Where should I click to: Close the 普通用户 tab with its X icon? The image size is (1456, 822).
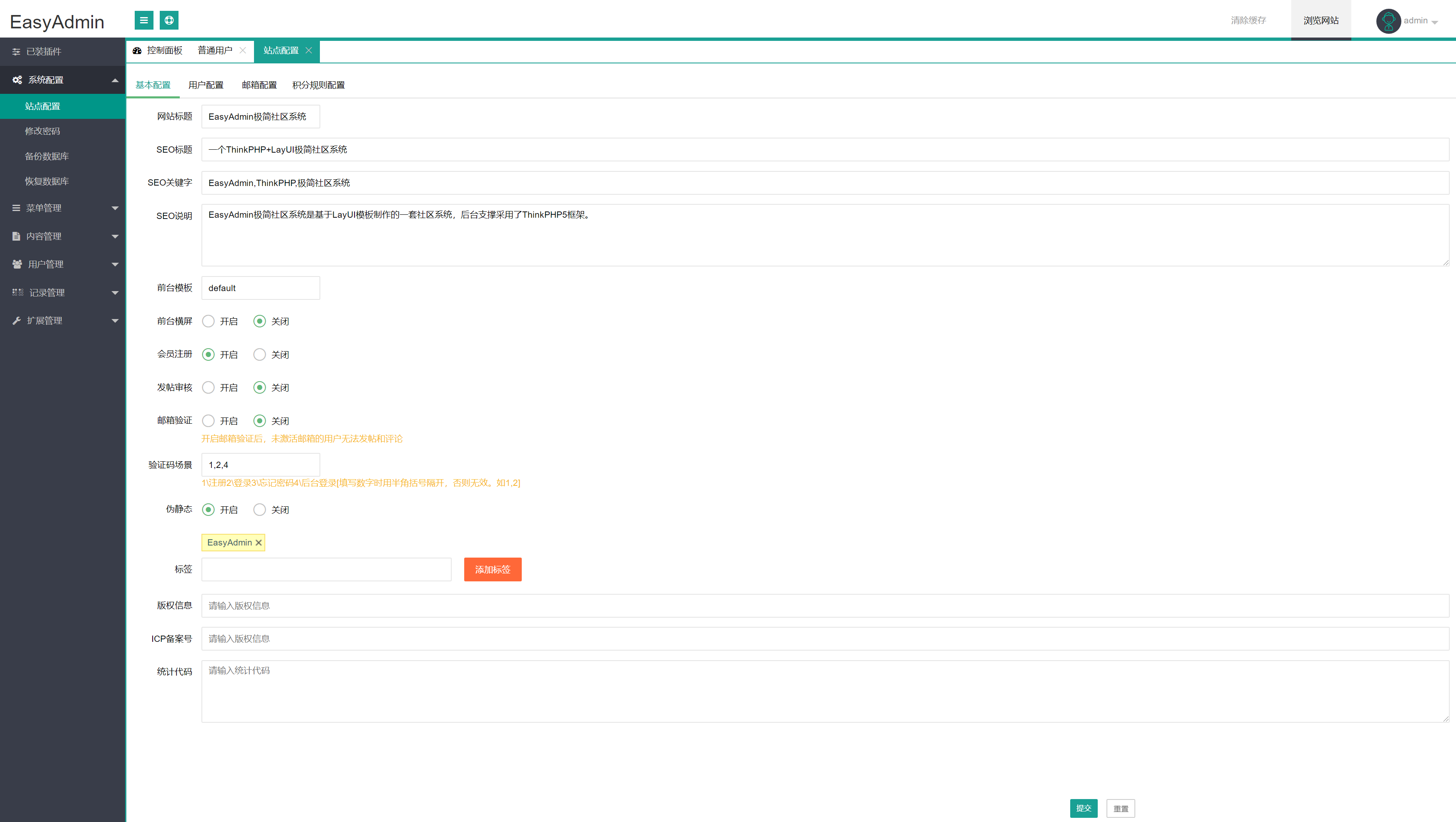point(242,50)
